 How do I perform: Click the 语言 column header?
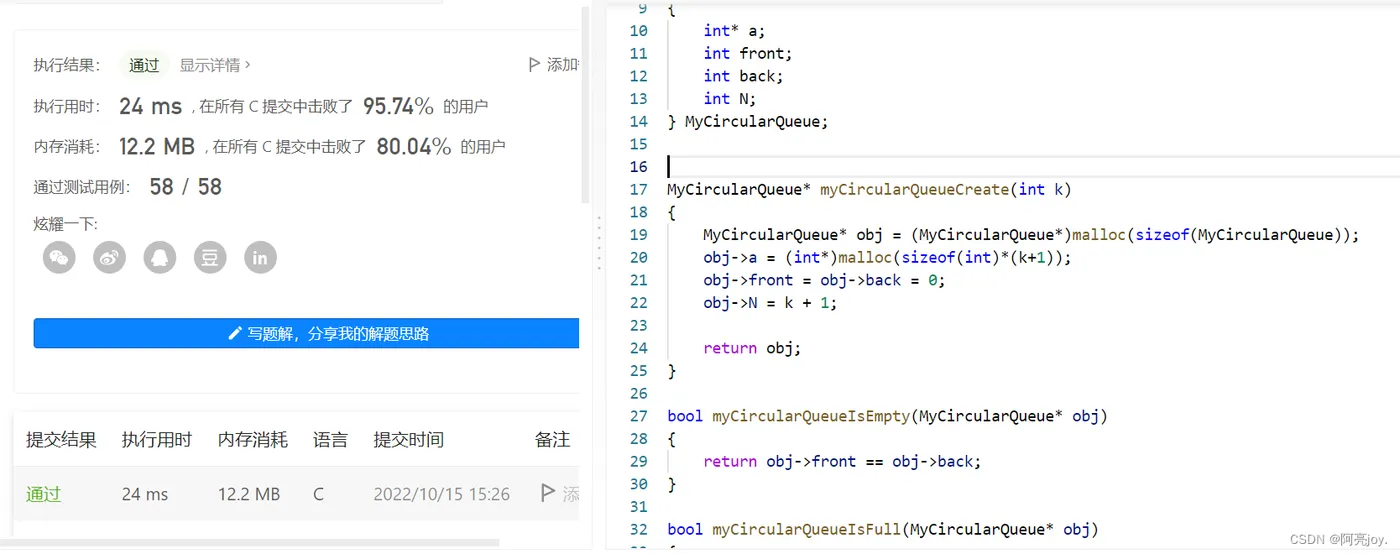point(330,440)
